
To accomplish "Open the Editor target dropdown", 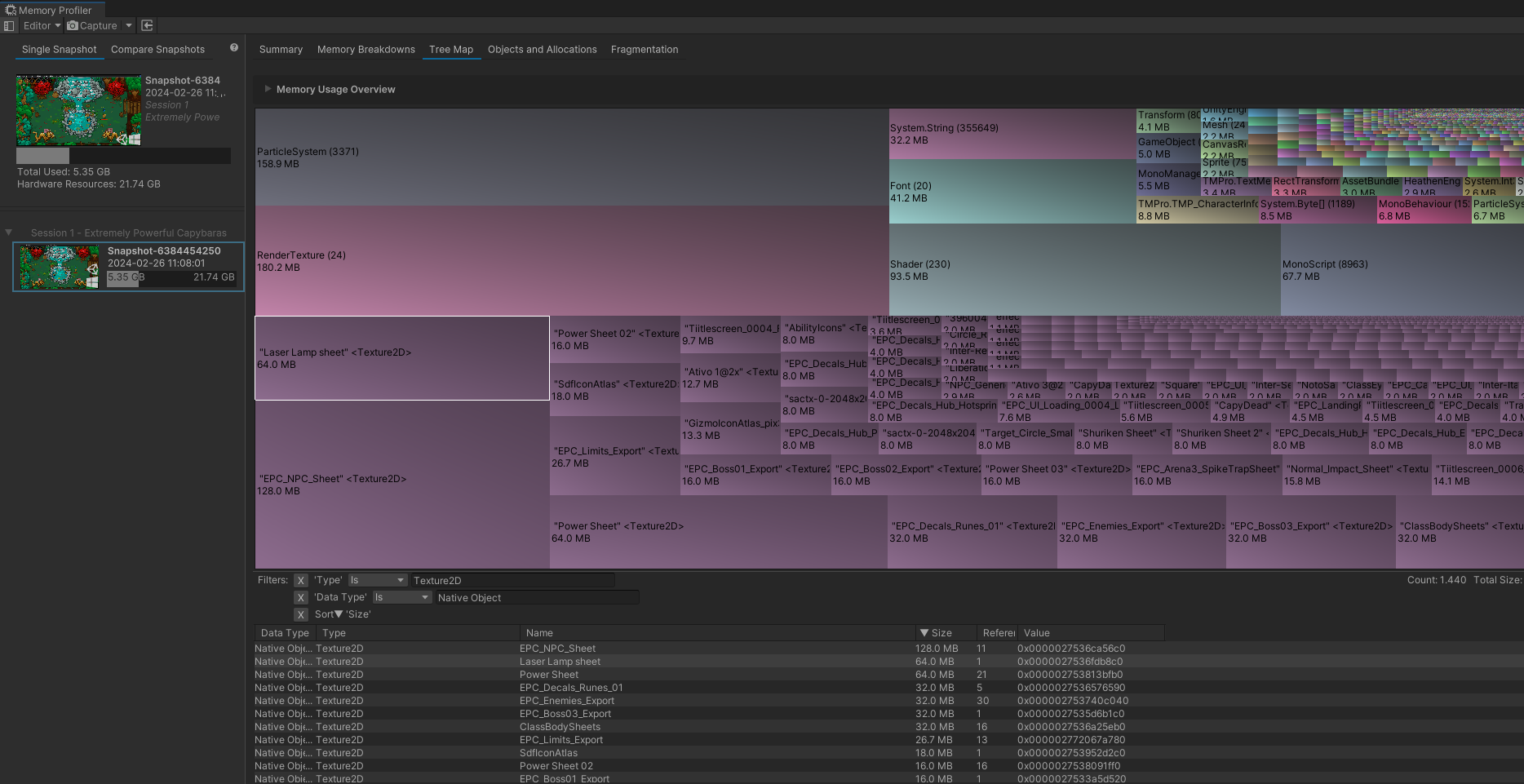I will (x=42, y=26).
